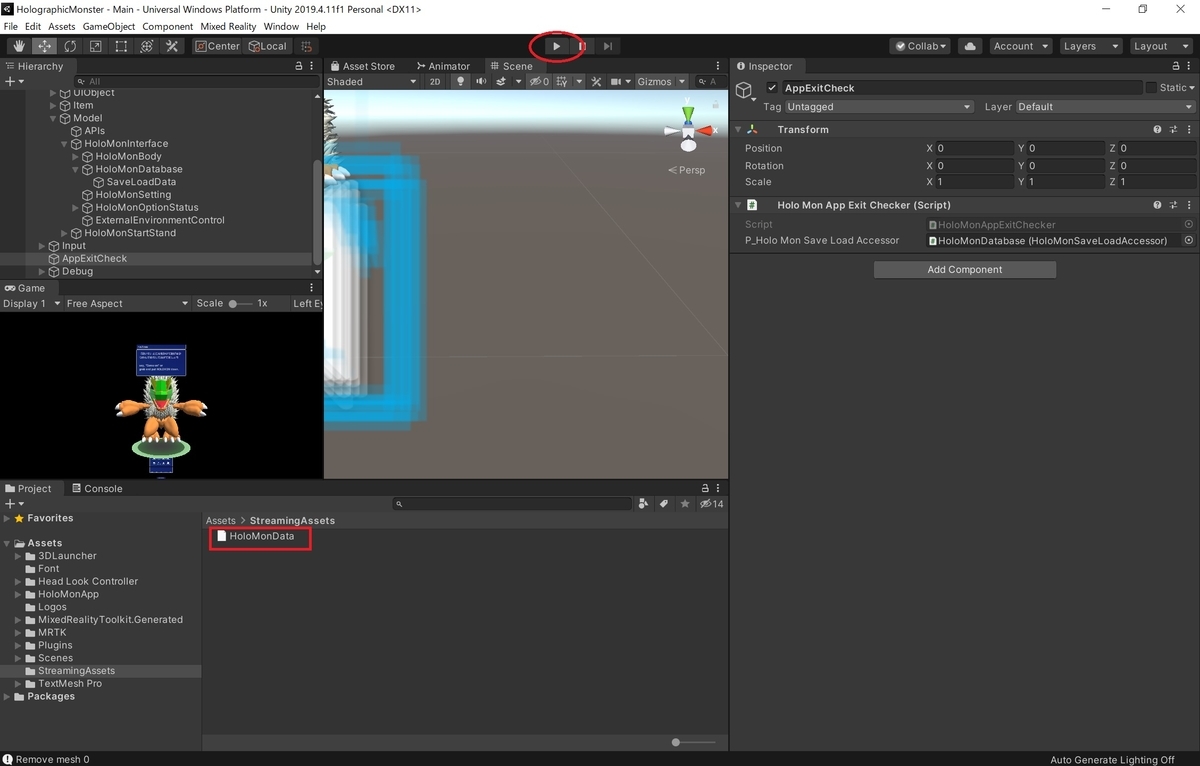The image size is (1200, 766).
Task: Pick object for P_Holo Mon Save Load Accessor
Action: tap(1189, 240)
